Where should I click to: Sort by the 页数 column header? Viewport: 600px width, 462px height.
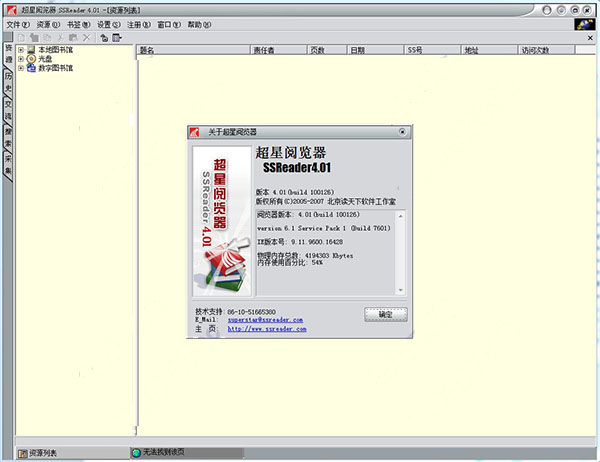click(x=327, y=50)
